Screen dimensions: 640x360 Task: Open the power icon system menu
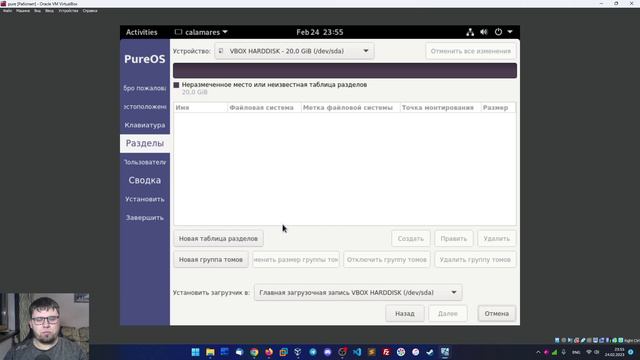point(498,32)
